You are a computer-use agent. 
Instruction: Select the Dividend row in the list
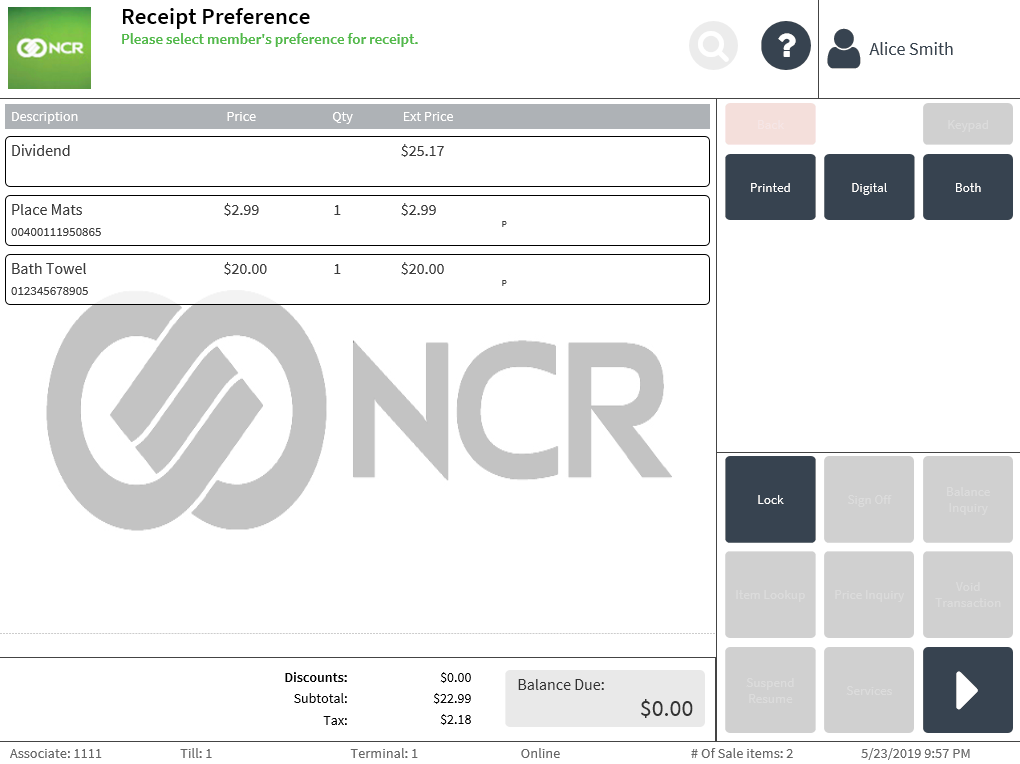(357, 161)
